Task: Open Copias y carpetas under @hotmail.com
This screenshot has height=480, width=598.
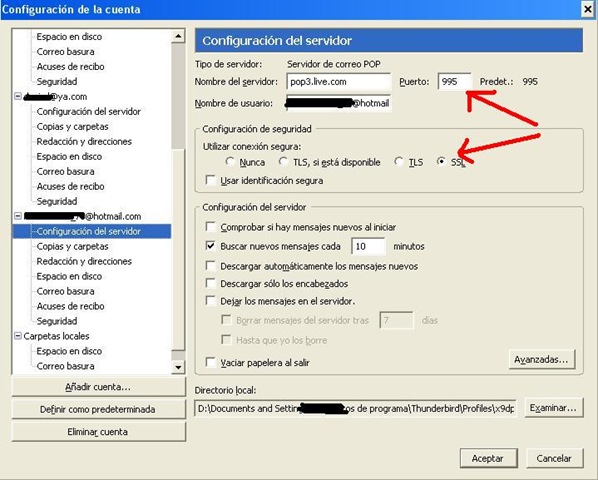Action: (72, 246)
